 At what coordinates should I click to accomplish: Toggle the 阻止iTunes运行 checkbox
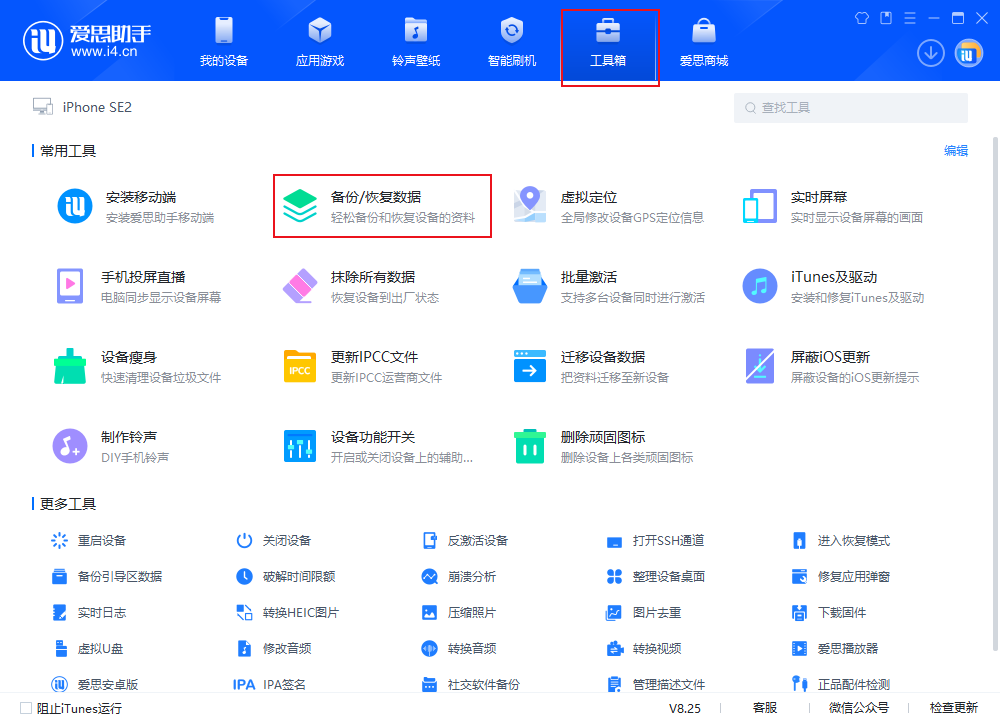click(x=26, y=708)
